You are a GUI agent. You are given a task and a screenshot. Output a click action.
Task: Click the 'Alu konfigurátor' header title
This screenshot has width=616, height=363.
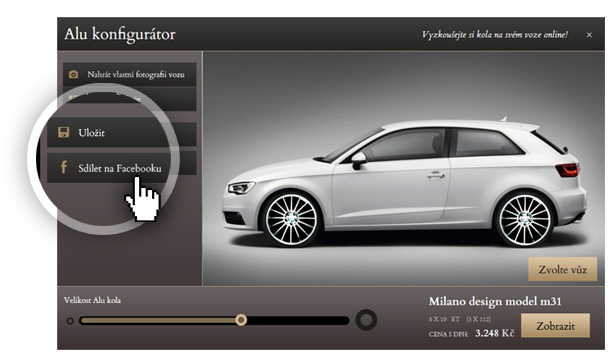(x=120, y=34)
